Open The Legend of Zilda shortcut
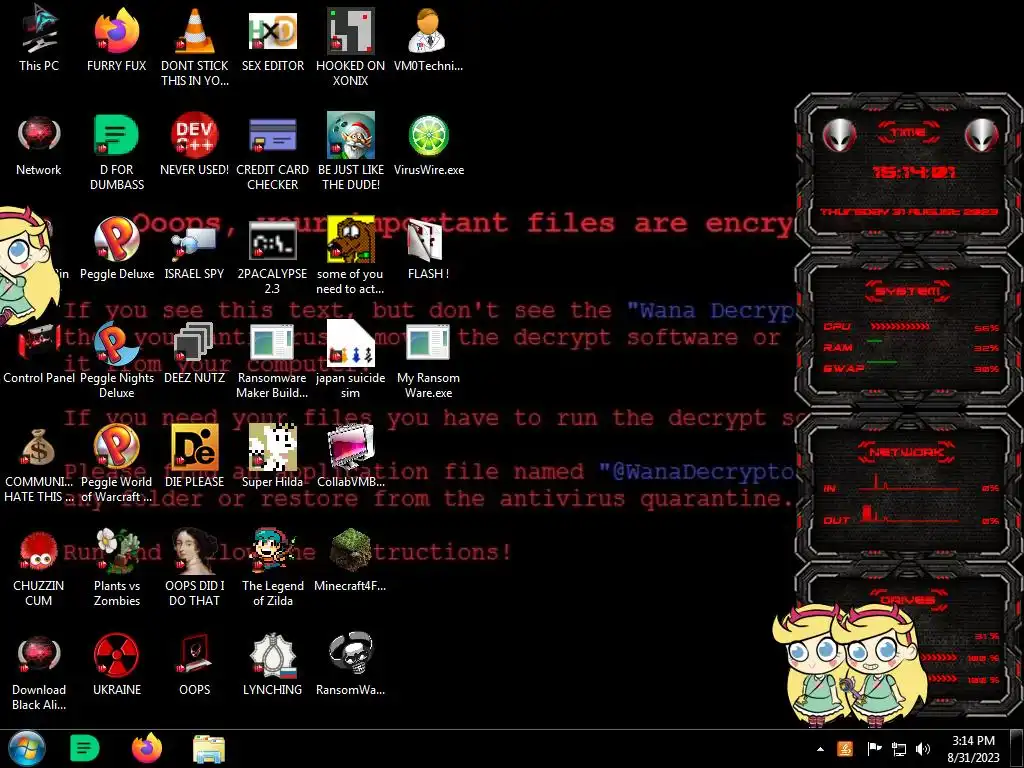Image resolution: width=1024 pixels, height=768 pixels. (272, 567)
